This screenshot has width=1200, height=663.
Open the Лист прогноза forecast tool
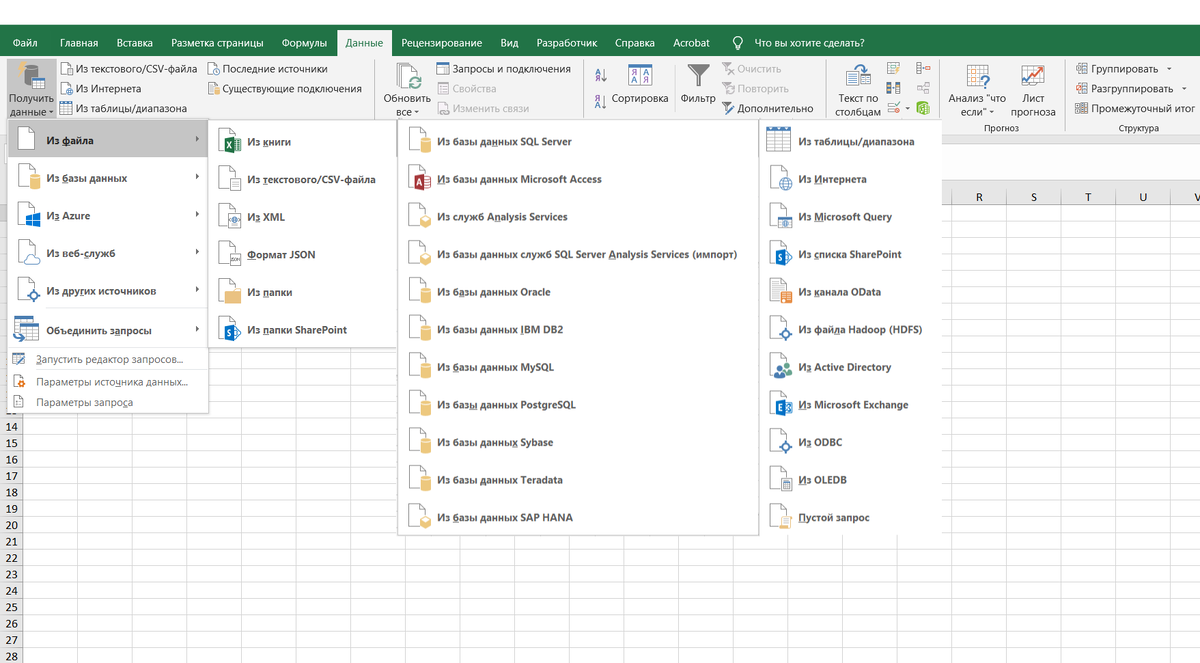[x=1032, y=88]
